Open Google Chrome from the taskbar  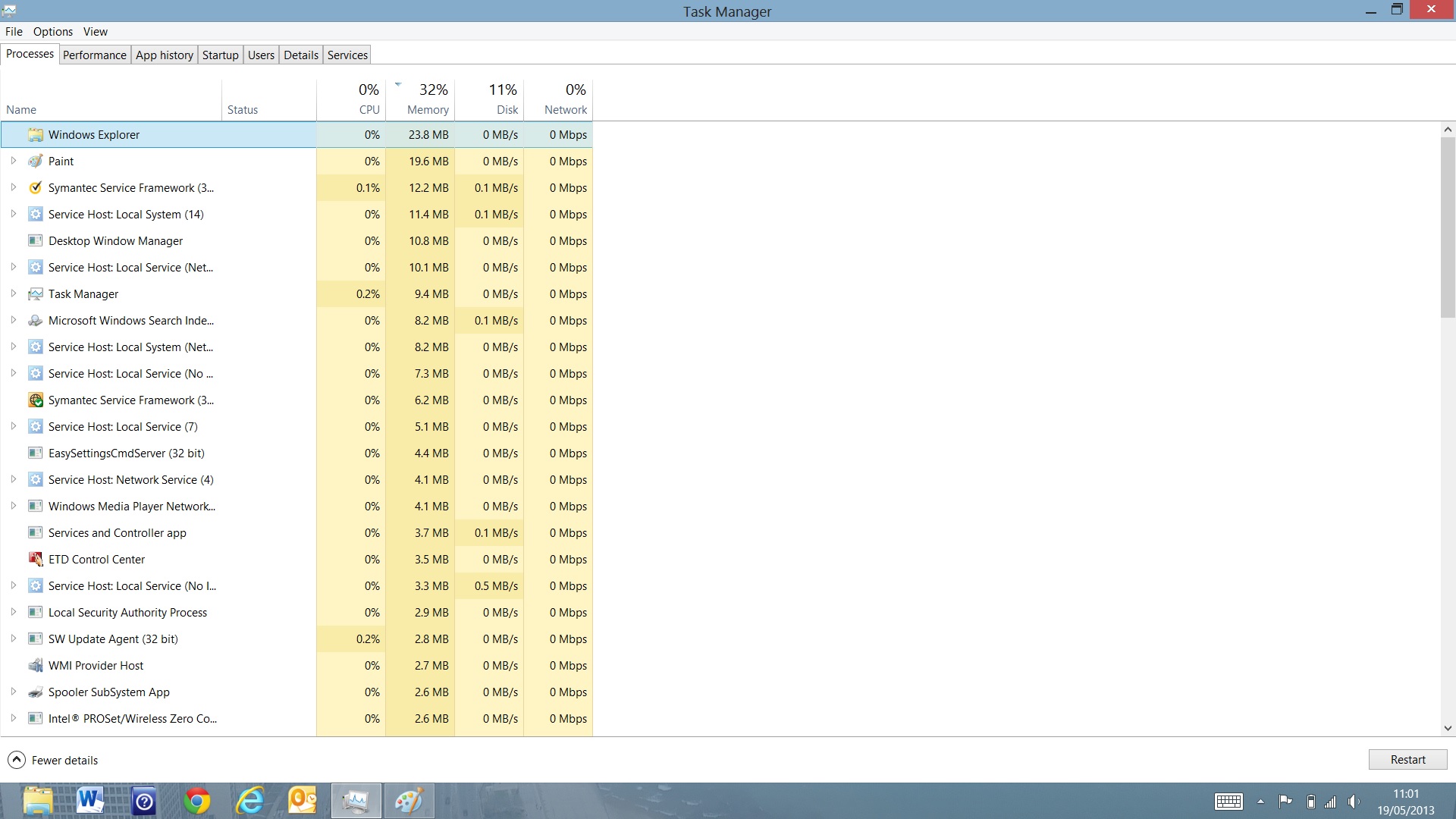pyautogui.click(x=197, y=801)
